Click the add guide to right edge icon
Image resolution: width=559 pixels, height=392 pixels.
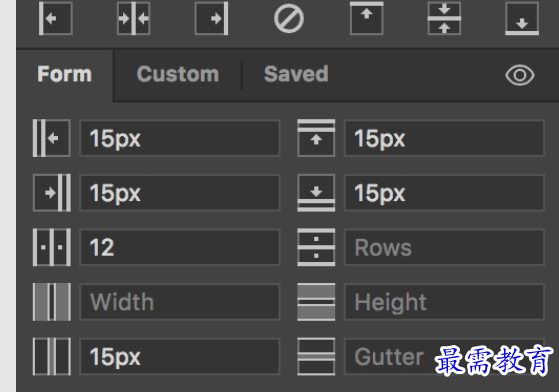pyautogui.click(x=211, y=19)
